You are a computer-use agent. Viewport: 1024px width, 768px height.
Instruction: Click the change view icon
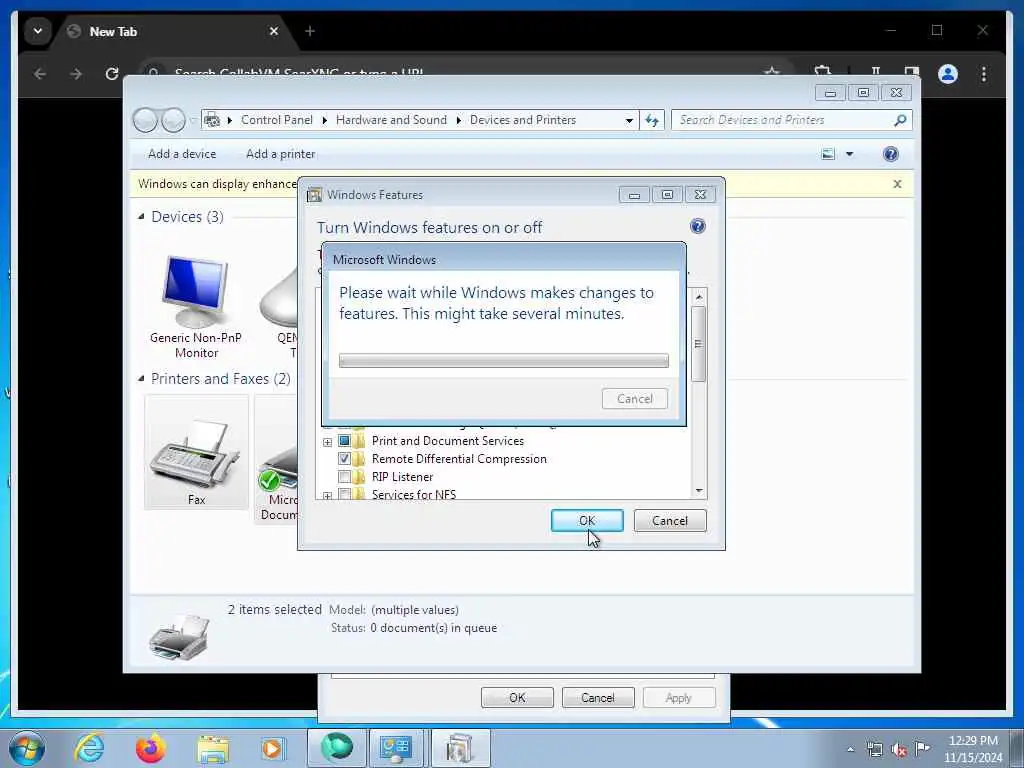pos(828,154)
